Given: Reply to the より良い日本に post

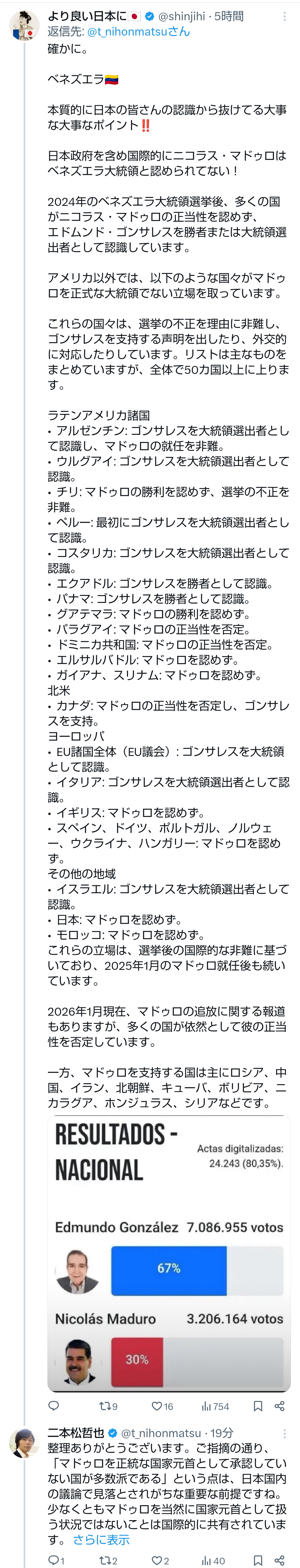Looking at the screenshot, I should coord(54,1405).
